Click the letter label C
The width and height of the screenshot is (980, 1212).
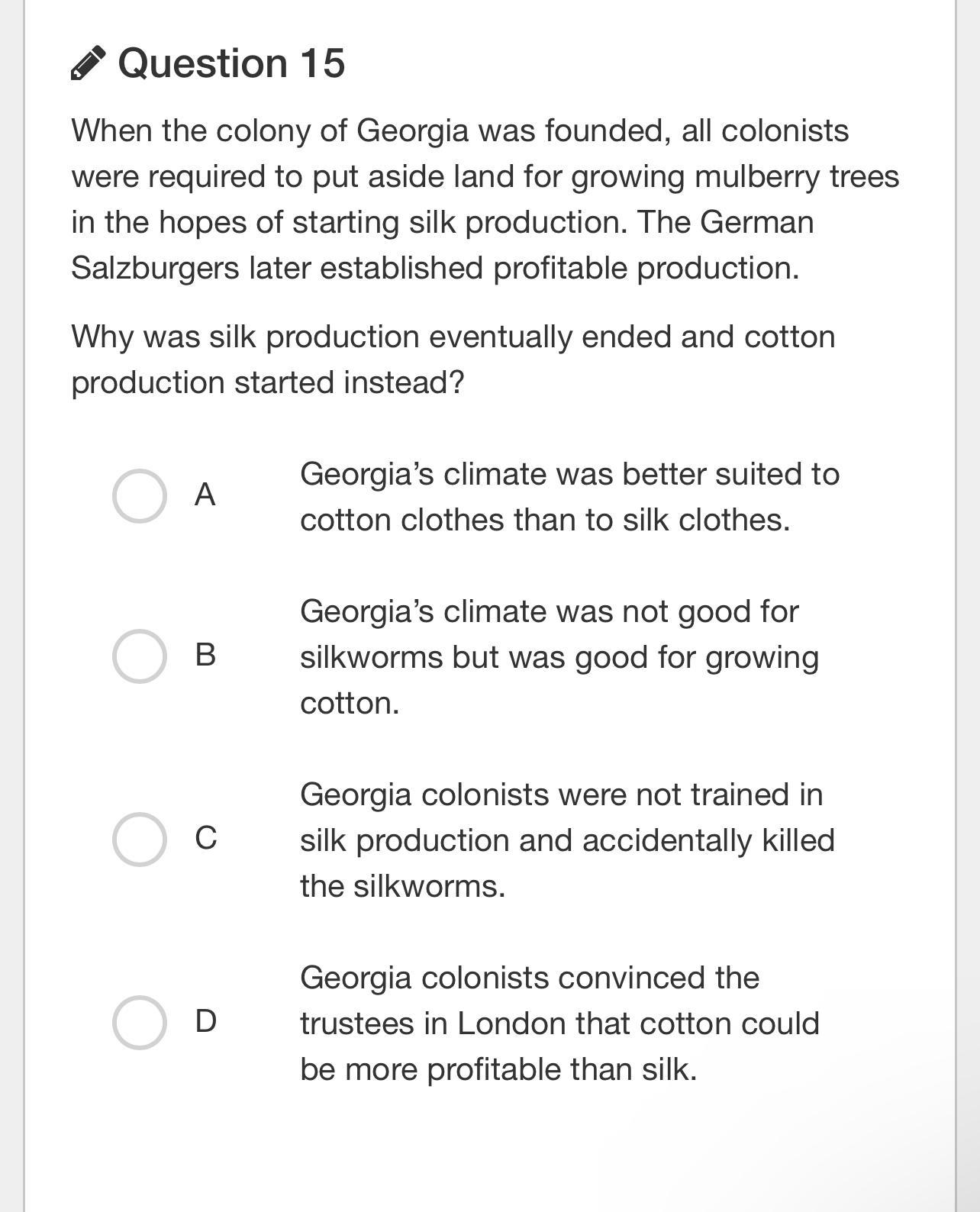click(206, 838)
